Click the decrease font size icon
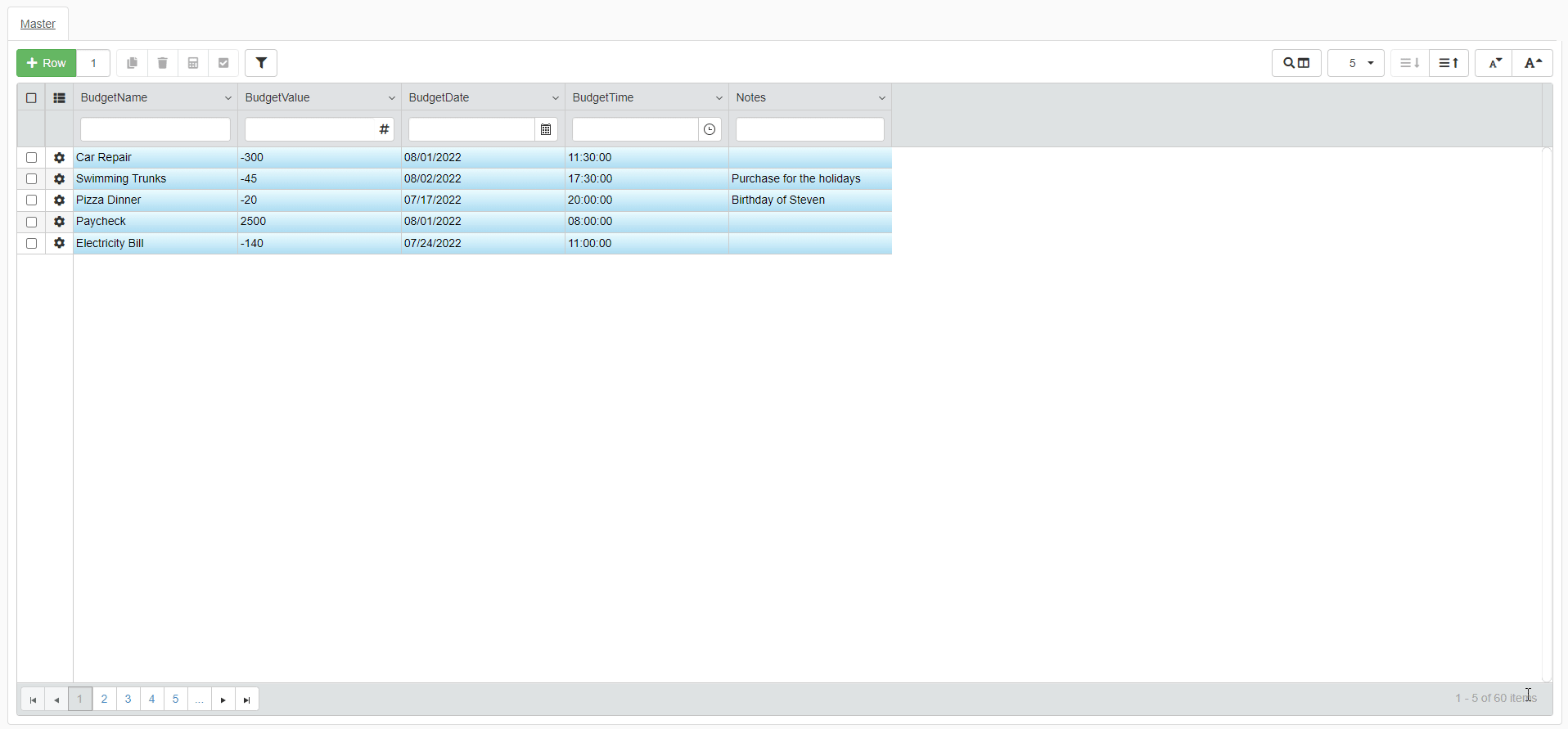 click(1494, 63)
